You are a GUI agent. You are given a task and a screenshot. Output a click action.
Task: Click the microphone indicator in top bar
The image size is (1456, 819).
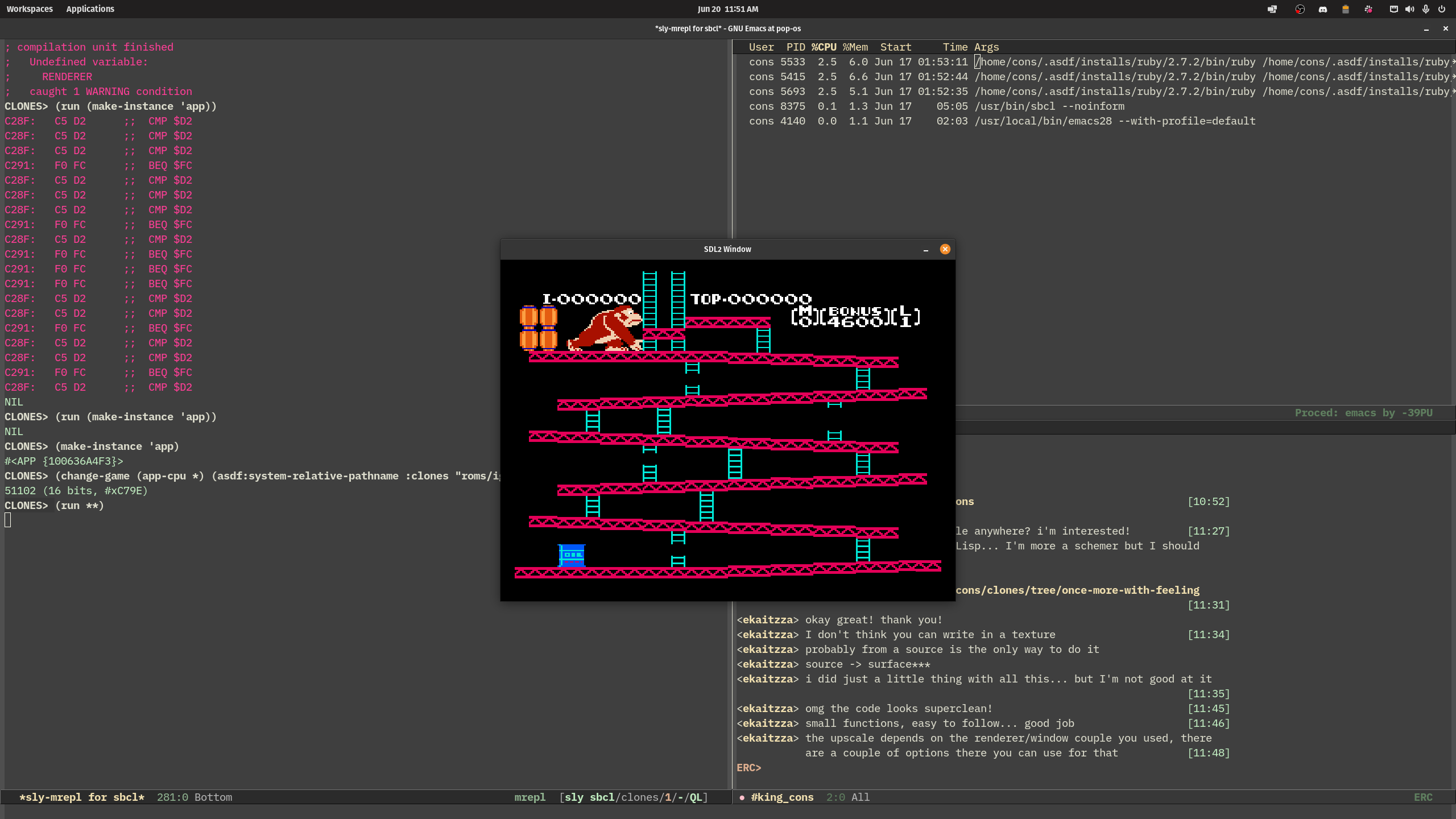point(1425,9)
